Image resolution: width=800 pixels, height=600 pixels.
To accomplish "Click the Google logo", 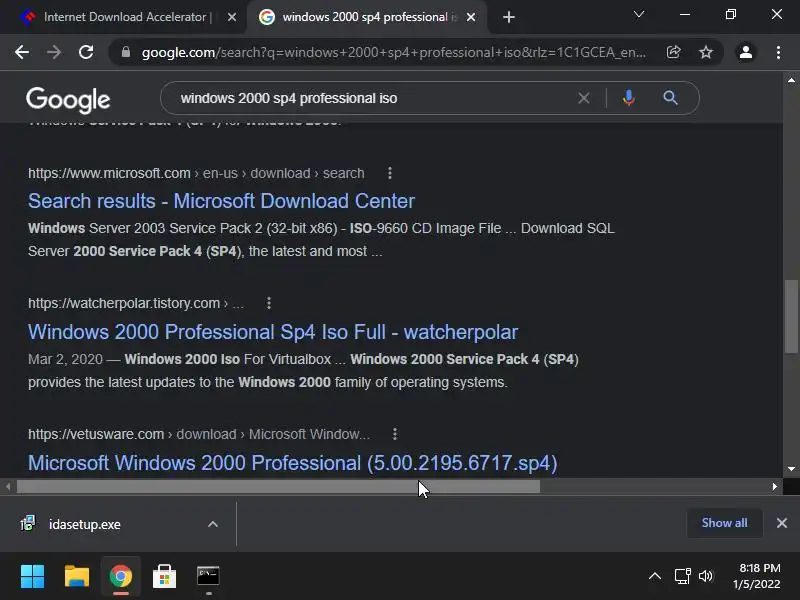I will (x=68, y=99).
